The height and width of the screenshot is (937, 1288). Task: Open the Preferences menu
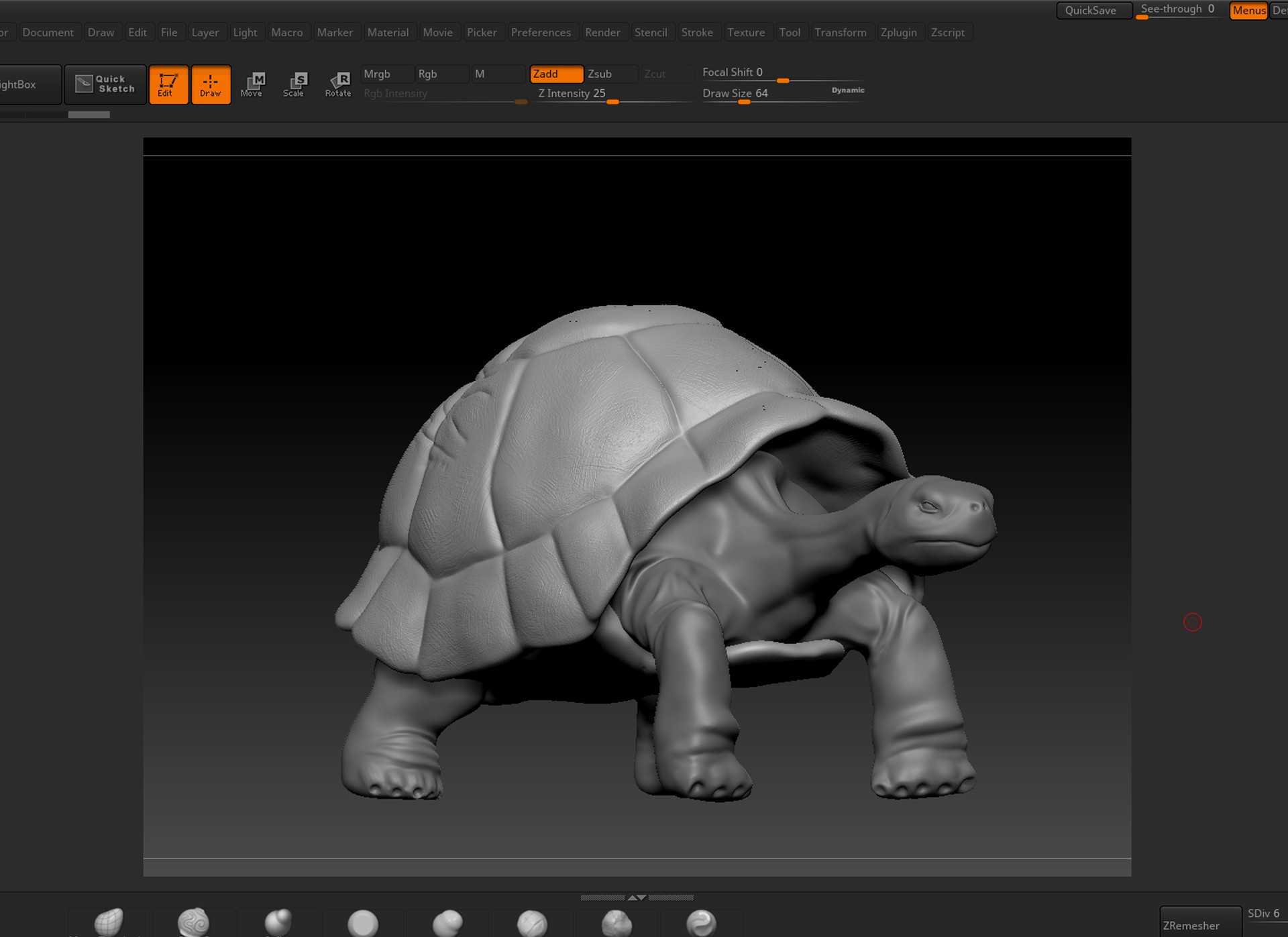[541, 32]
